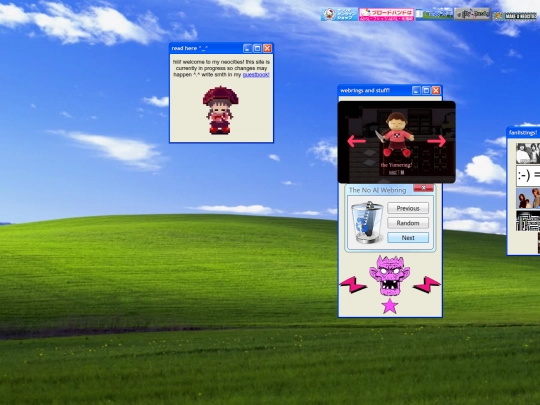
Task: Click the recycle bin icon in the No AI Webring
Action: click(367, 222)
